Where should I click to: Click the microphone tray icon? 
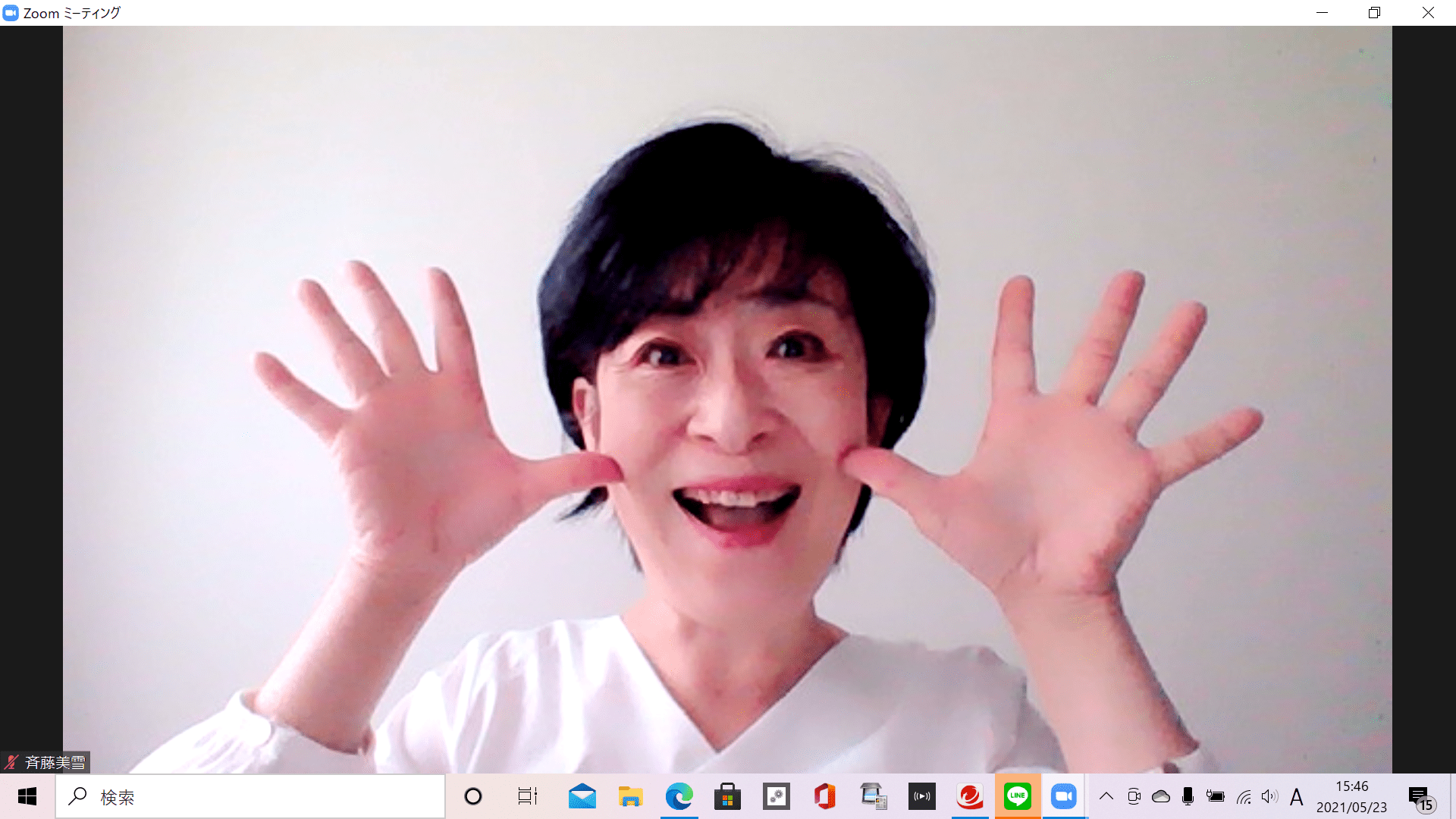click(x=1188, y=796)
